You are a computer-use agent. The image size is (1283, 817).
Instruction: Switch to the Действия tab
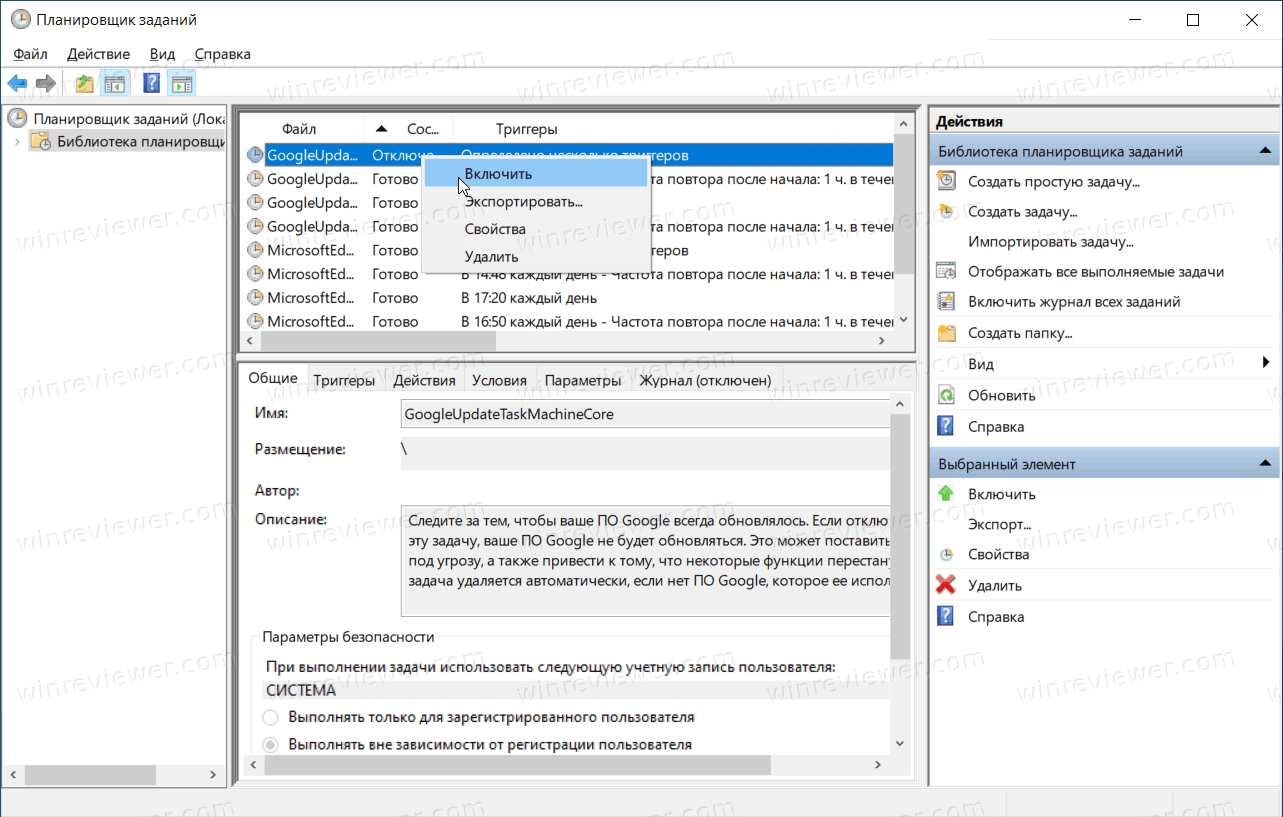click(x=424, y=380)
